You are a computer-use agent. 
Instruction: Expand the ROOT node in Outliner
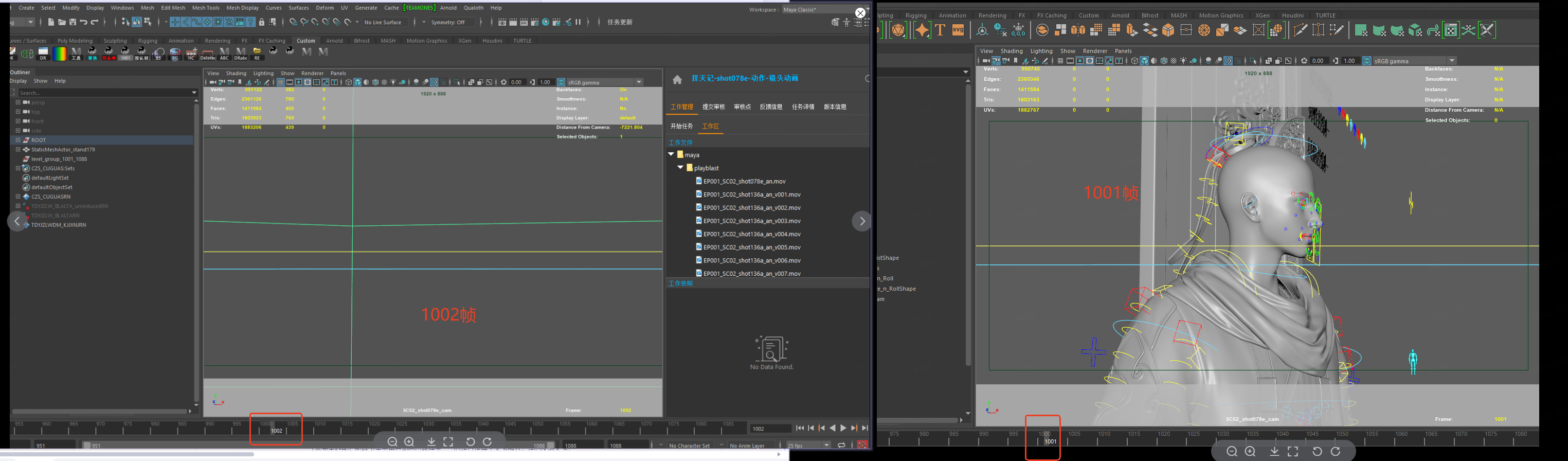point(19,140)
